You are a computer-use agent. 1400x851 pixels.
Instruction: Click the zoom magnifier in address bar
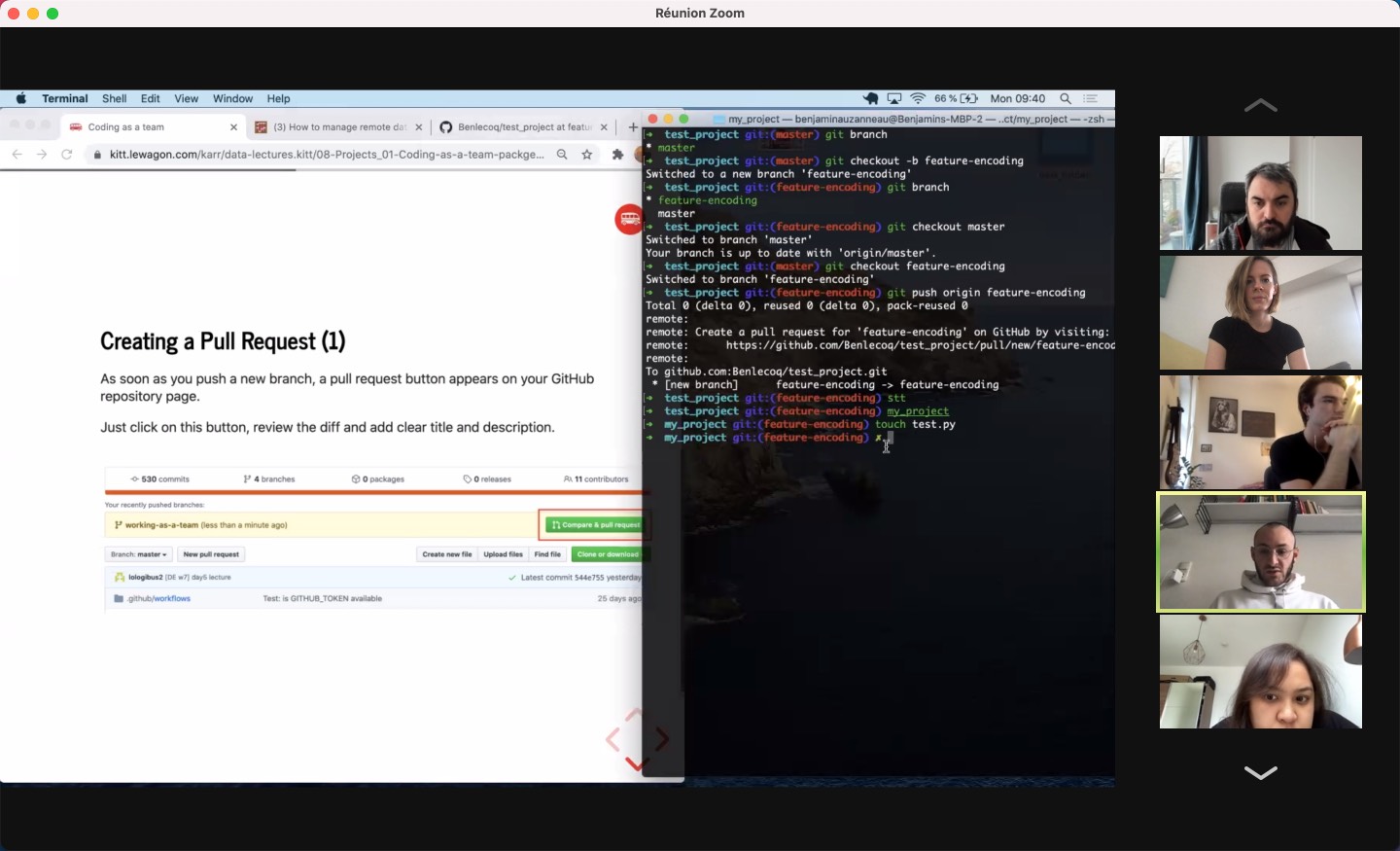pyautogui.click(x=562, y=154)
